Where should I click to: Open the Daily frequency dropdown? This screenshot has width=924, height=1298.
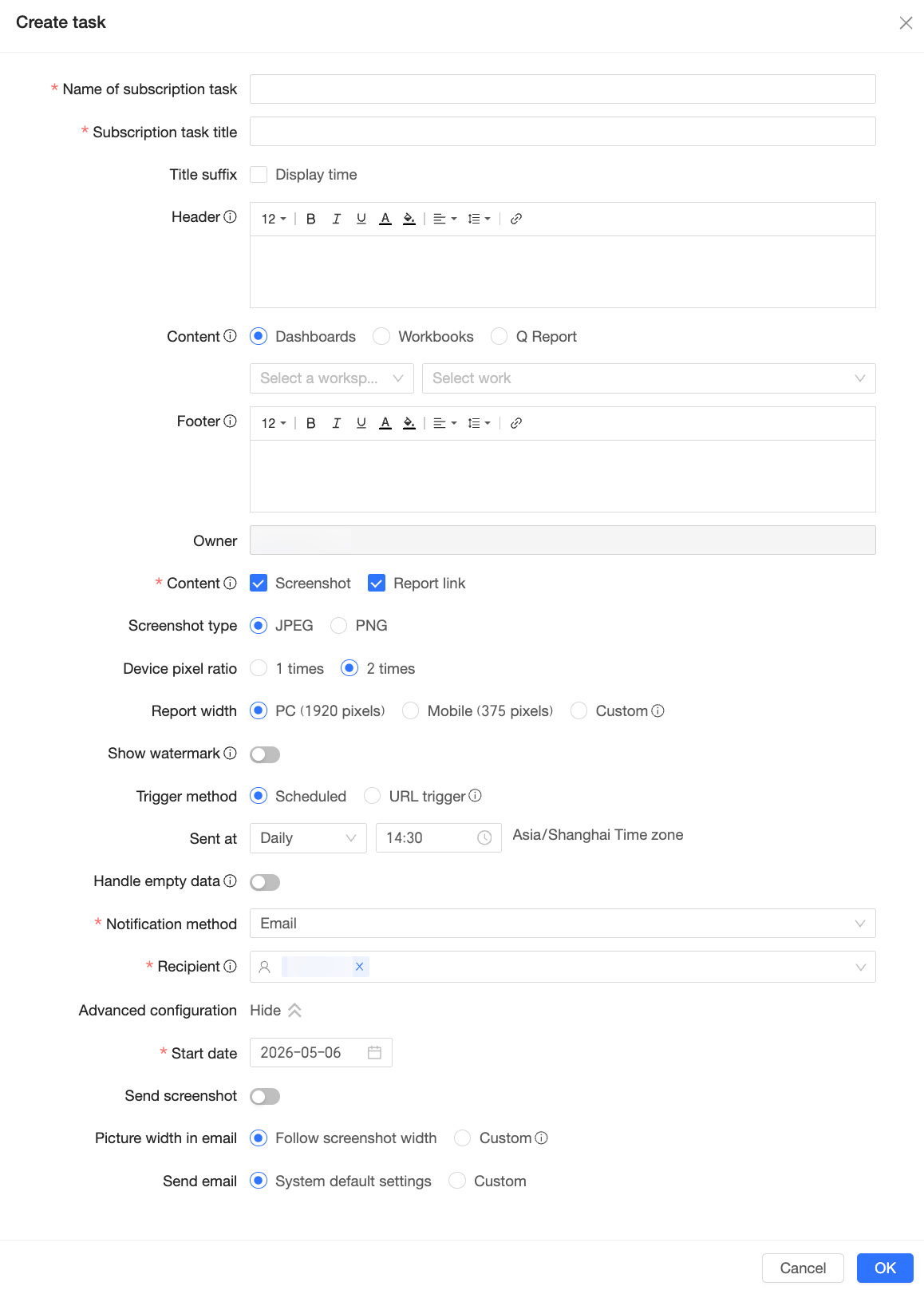point(308,838)
